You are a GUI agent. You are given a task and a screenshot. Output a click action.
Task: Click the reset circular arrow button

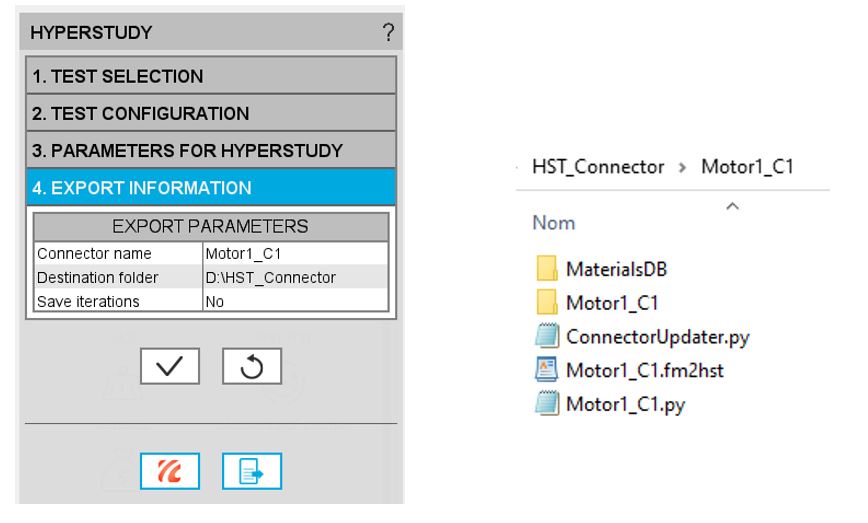coord(251,369)
